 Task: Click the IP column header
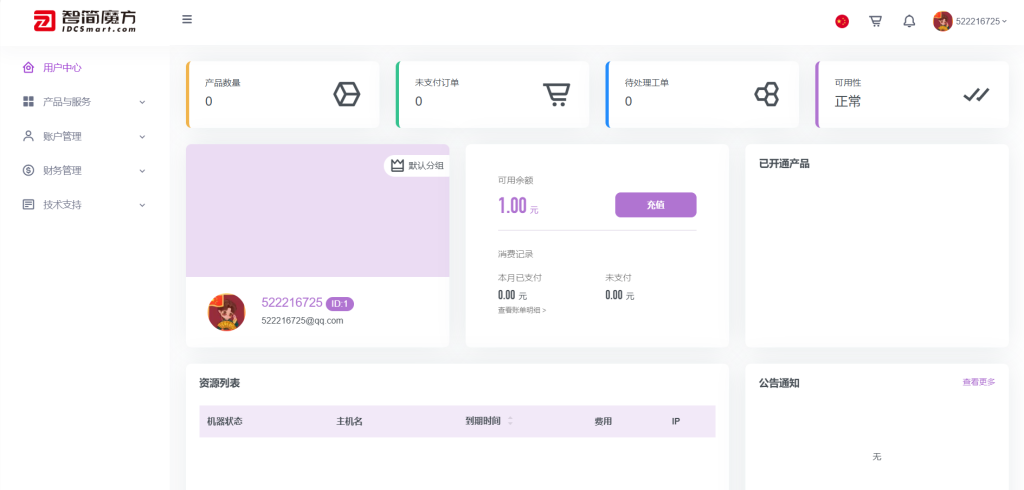pos(676,421)
